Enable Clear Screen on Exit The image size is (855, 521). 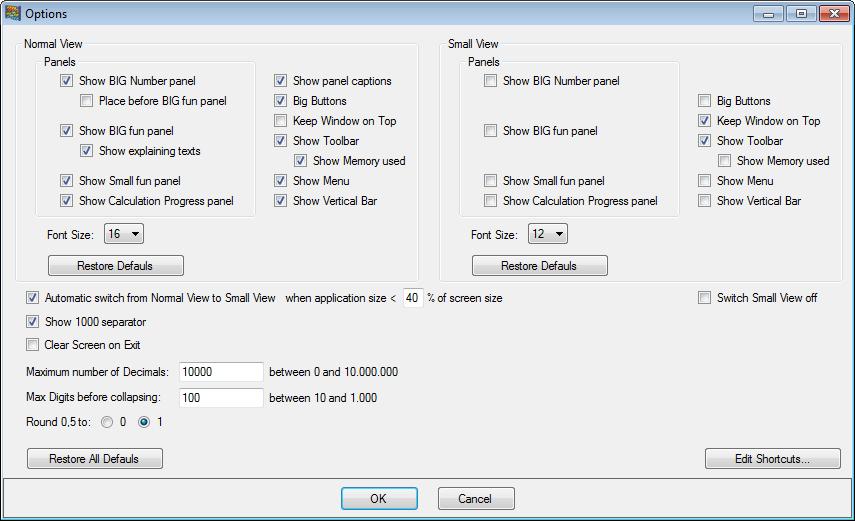point(33,345)
